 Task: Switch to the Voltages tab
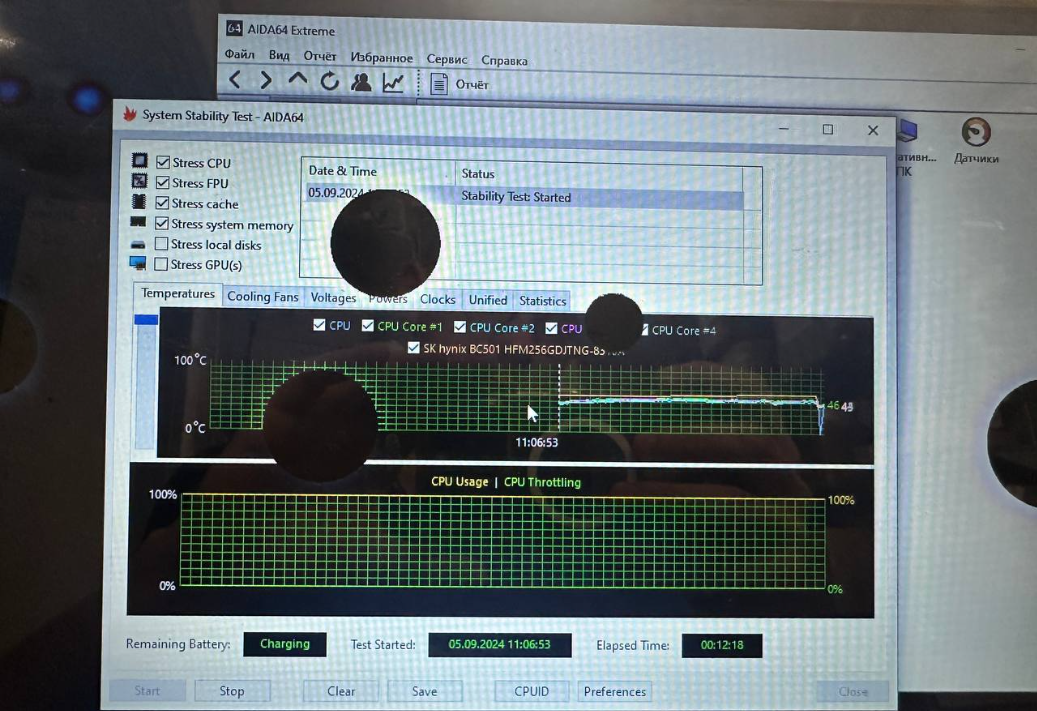pyautogui.click(x=333, y=298)
